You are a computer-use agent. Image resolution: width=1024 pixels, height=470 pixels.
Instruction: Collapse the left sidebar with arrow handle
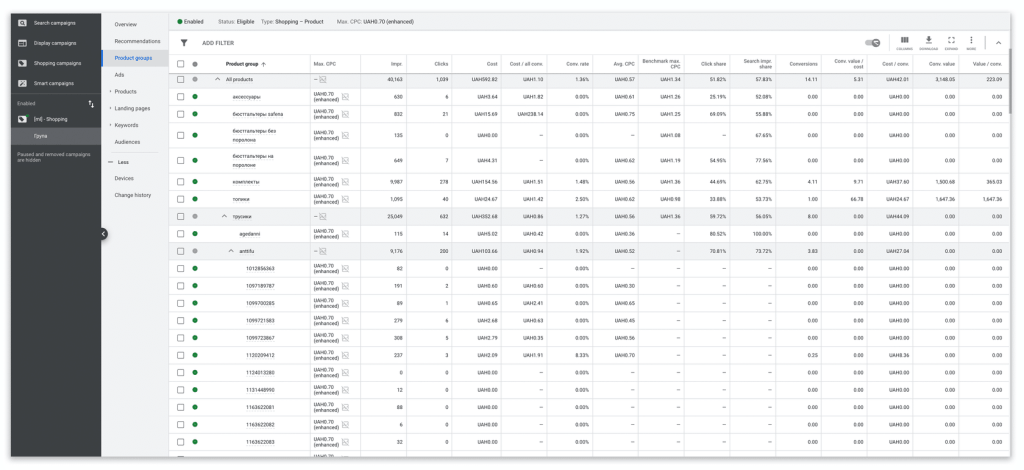pos(102,233)
